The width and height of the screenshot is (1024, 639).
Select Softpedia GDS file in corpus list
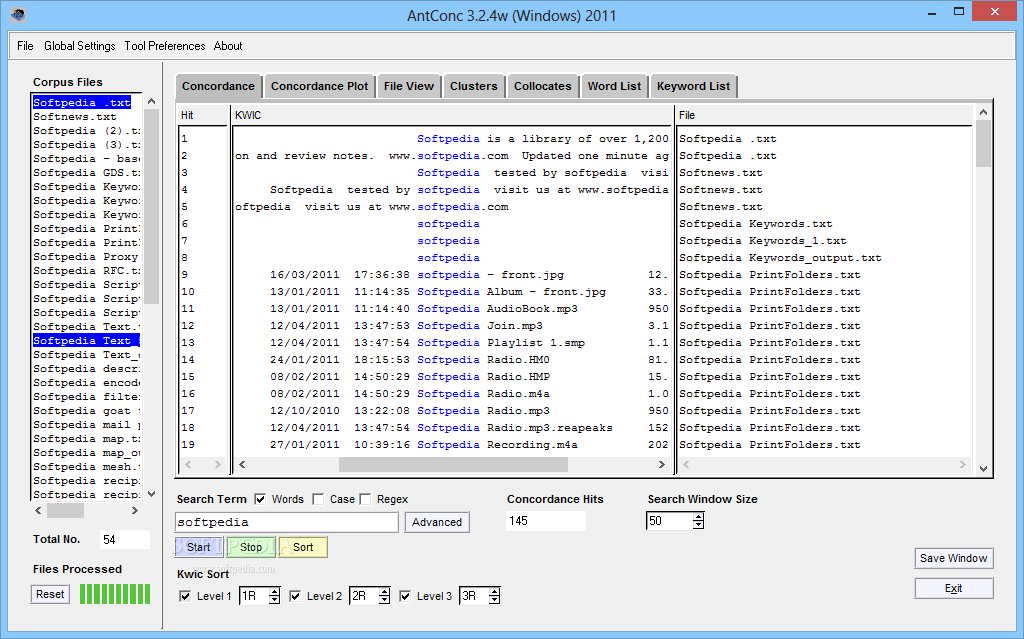click(x=87, y=173)
